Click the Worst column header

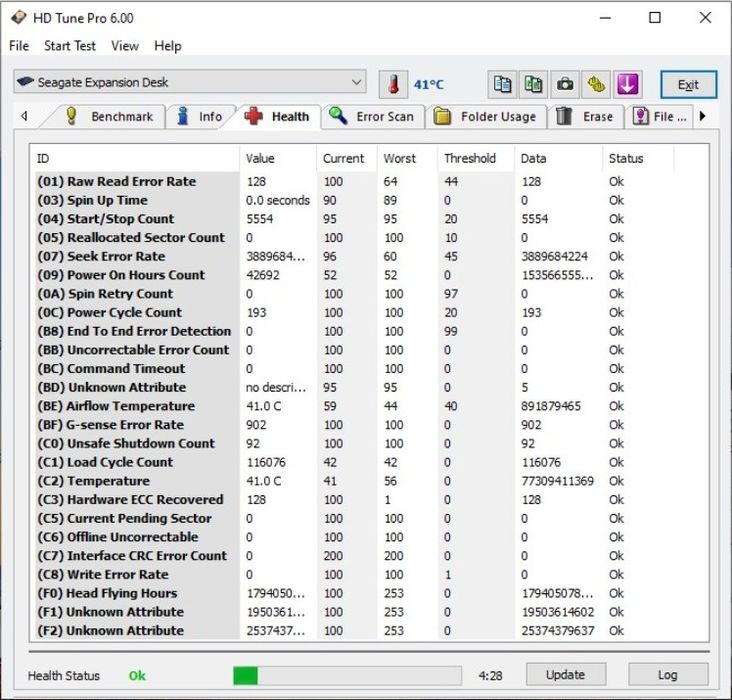tap(407, 158)
